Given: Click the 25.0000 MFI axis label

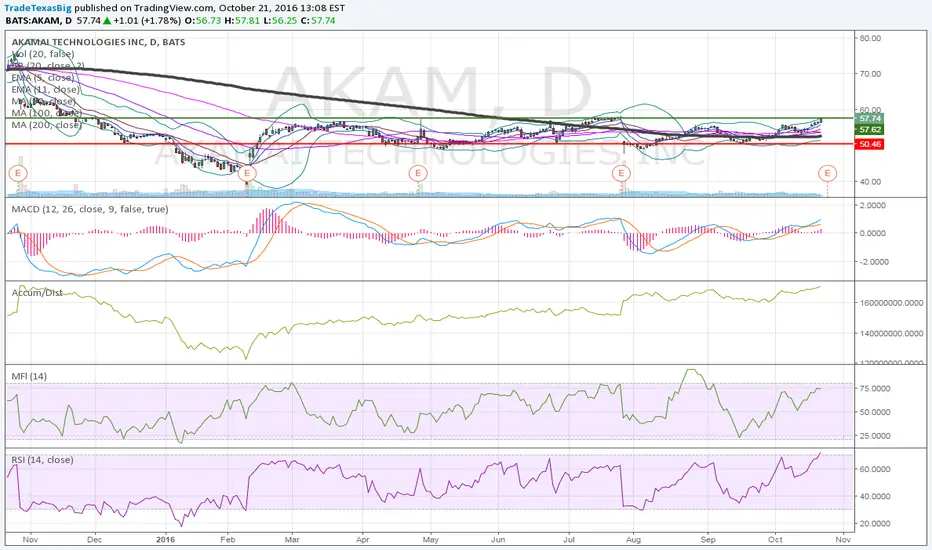Looking at the screenshot, I should (875, 436).
